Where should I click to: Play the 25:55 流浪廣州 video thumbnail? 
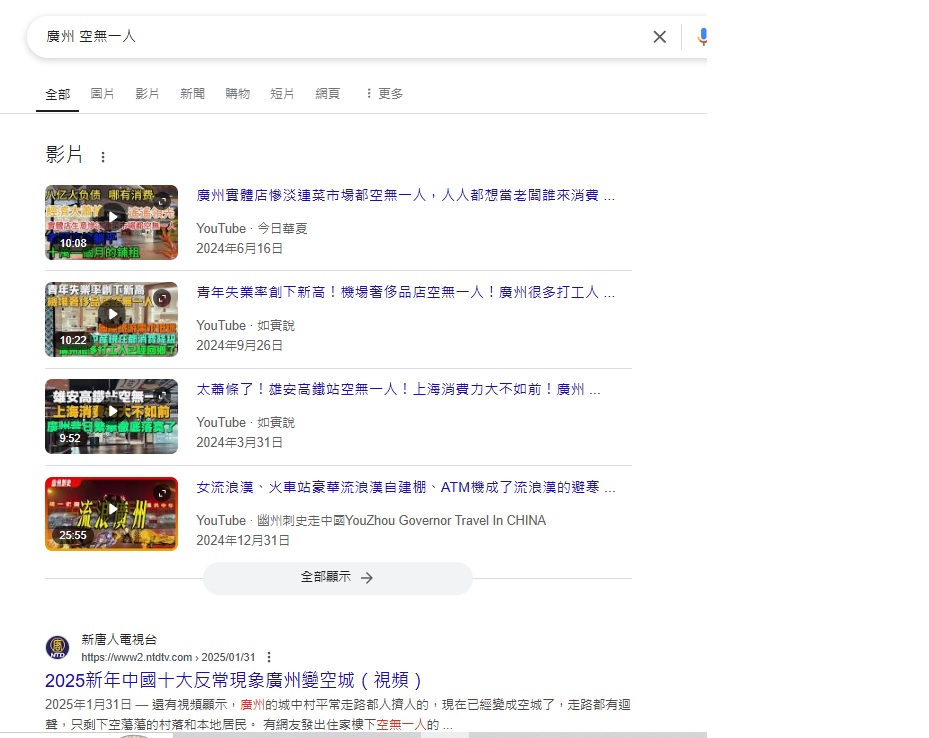pos(111,514)
